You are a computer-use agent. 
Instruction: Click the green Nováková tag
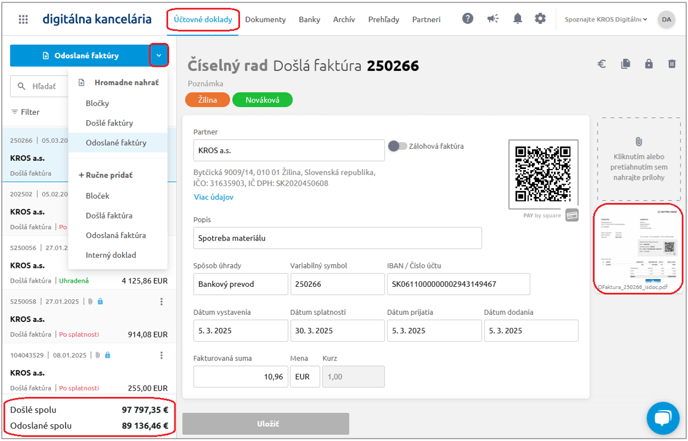(x=262, y=100)
